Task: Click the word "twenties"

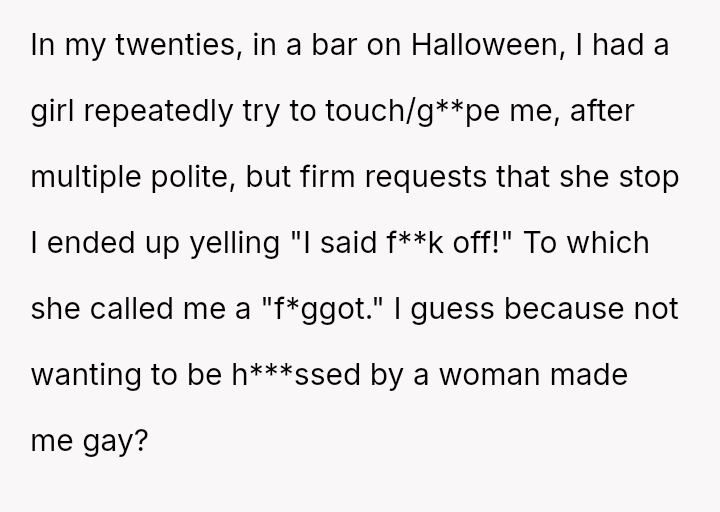Action: [174, 46]
